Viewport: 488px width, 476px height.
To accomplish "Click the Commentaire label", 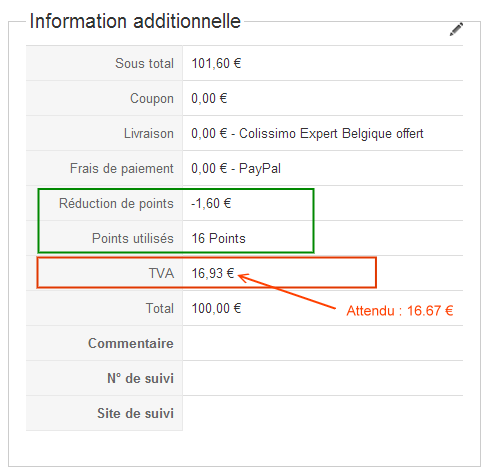I will click(131, 343).
